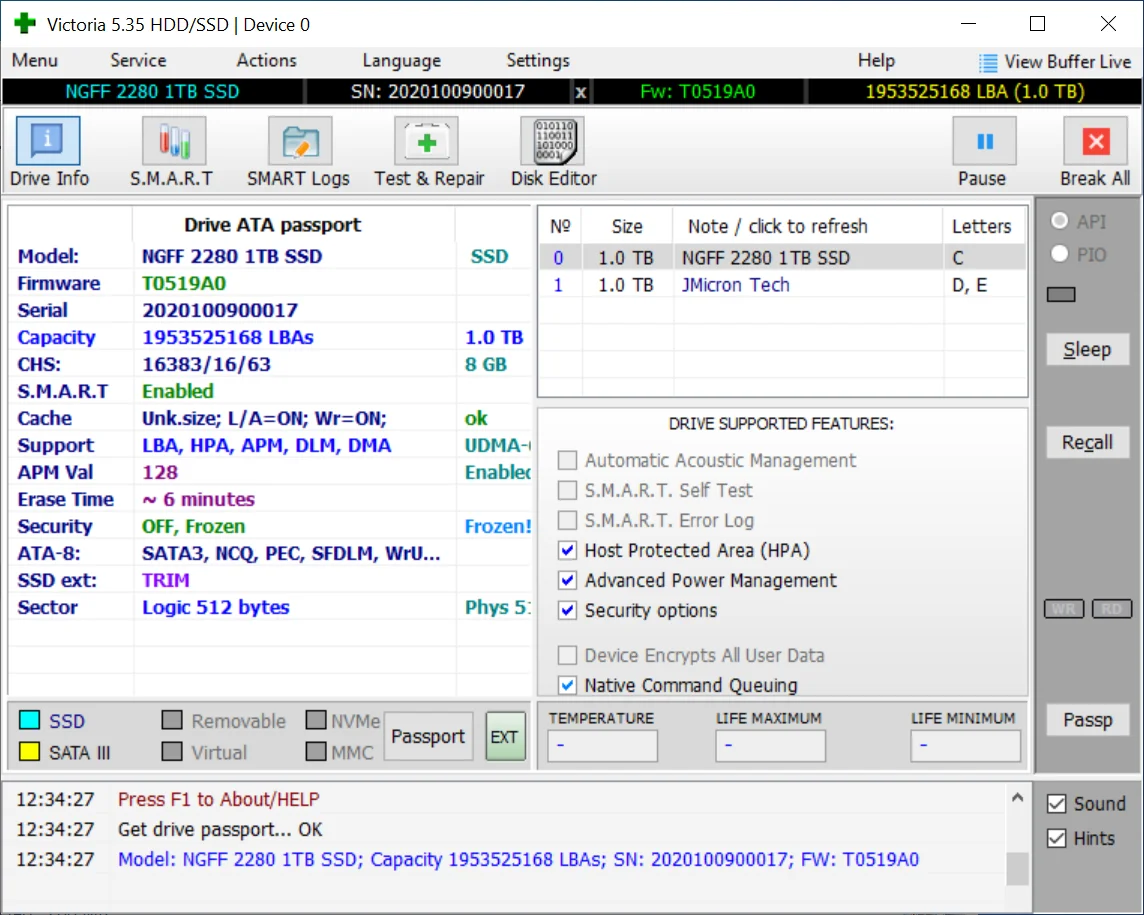1144x915 pixels.
Task: Click the Sleep button
Action: click(1086, 349)
